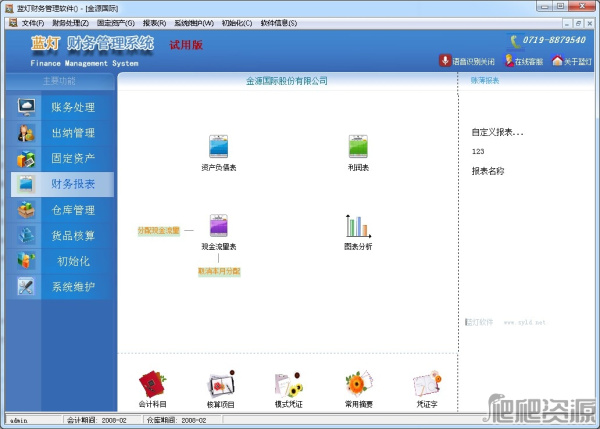
Task: Click the 仓库期间 2008-02 status field
Action: pos(182,420)
